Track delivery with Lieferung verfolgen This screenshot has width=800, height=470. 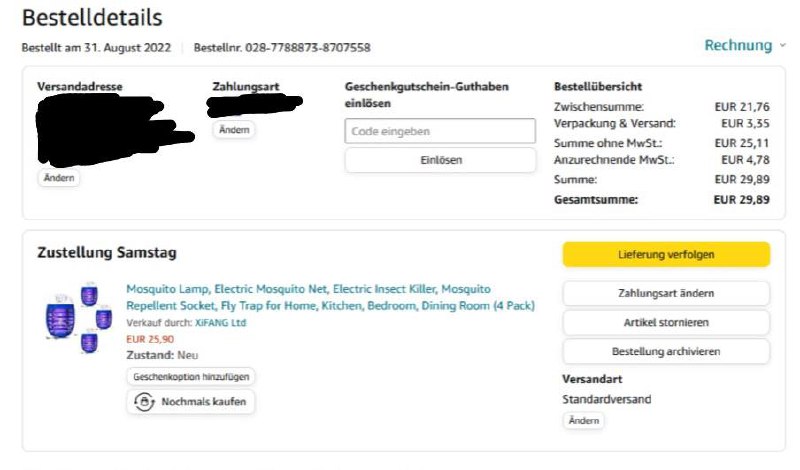666,255
